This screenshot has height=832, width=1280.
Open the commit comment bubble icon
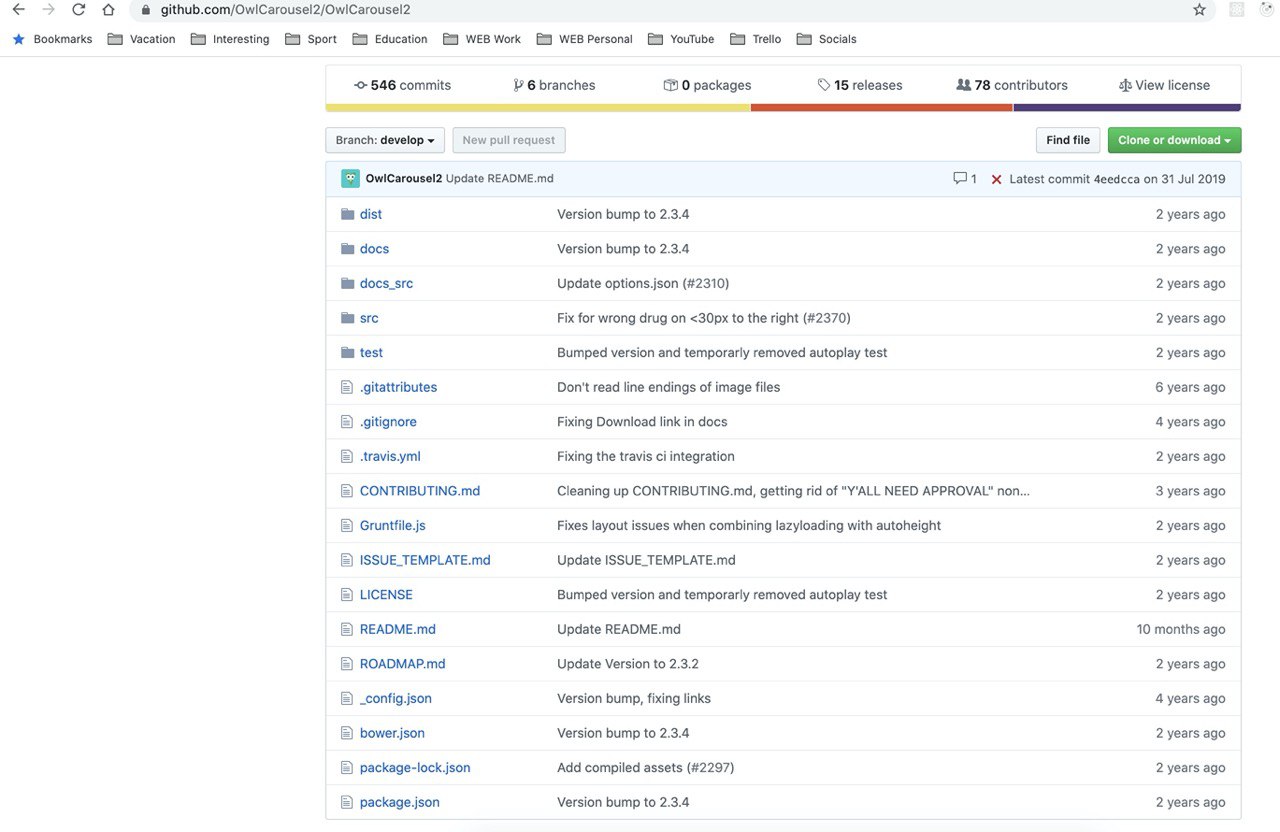(x=960, y=179)
